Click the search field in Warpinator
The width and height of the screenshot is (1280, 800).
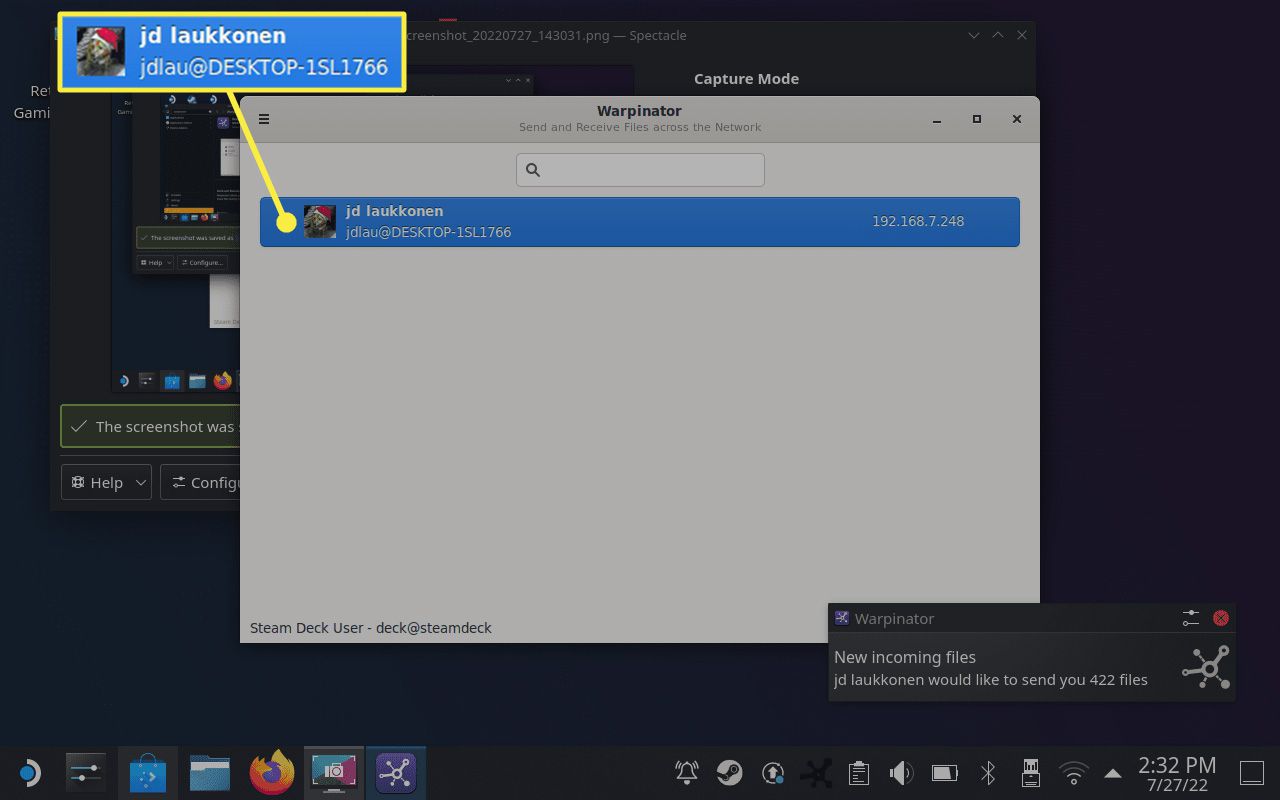[x=640, y=170]
